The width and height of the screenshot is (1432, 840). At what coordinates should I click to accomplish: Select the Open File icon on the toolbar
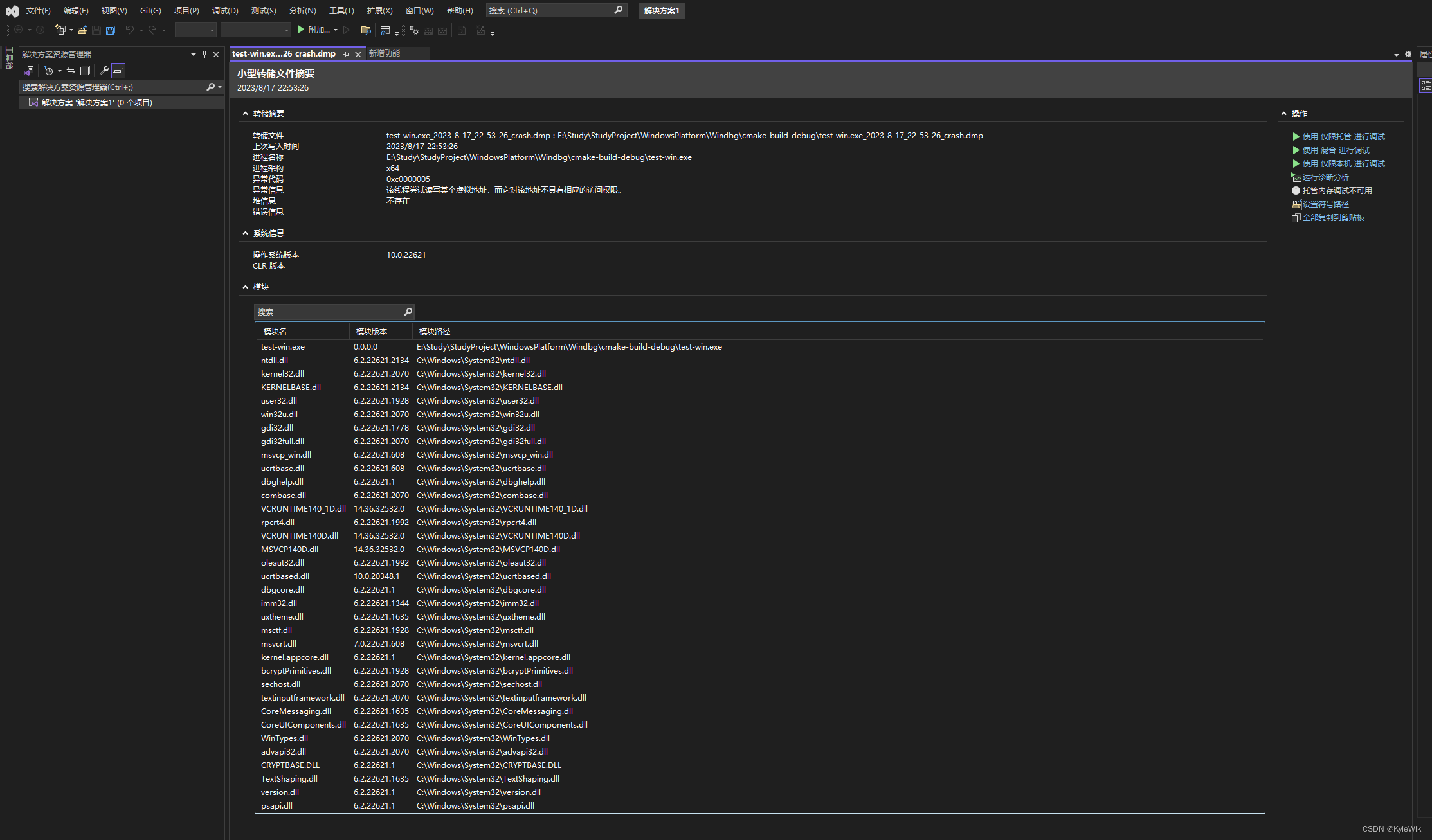pyautogui.click(x=82, y=30)
